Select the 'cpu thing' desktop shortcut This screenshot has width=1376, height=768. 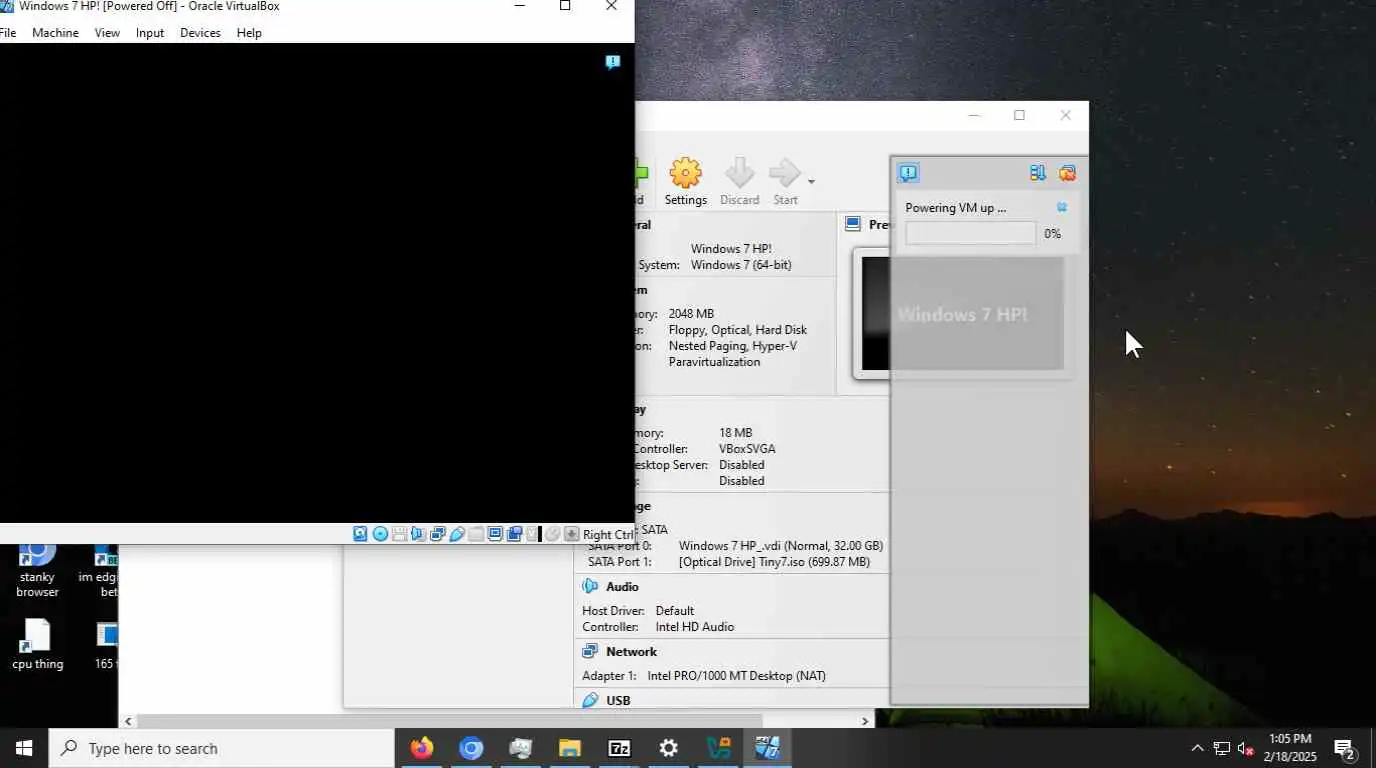click(37, 645)
